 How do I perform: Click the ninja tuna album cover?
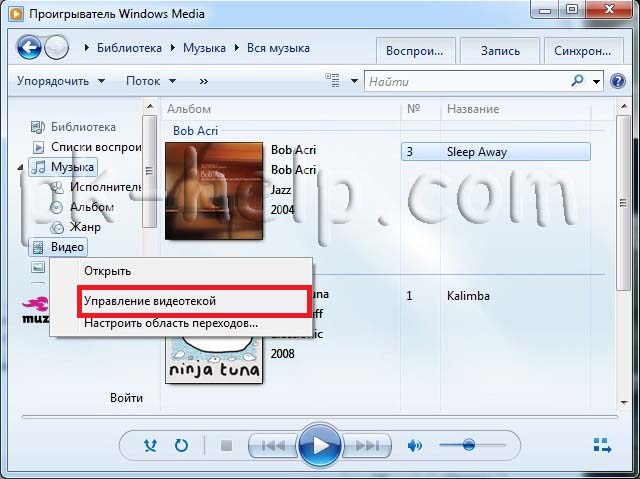pyautogui.click(x=214, y=359)
